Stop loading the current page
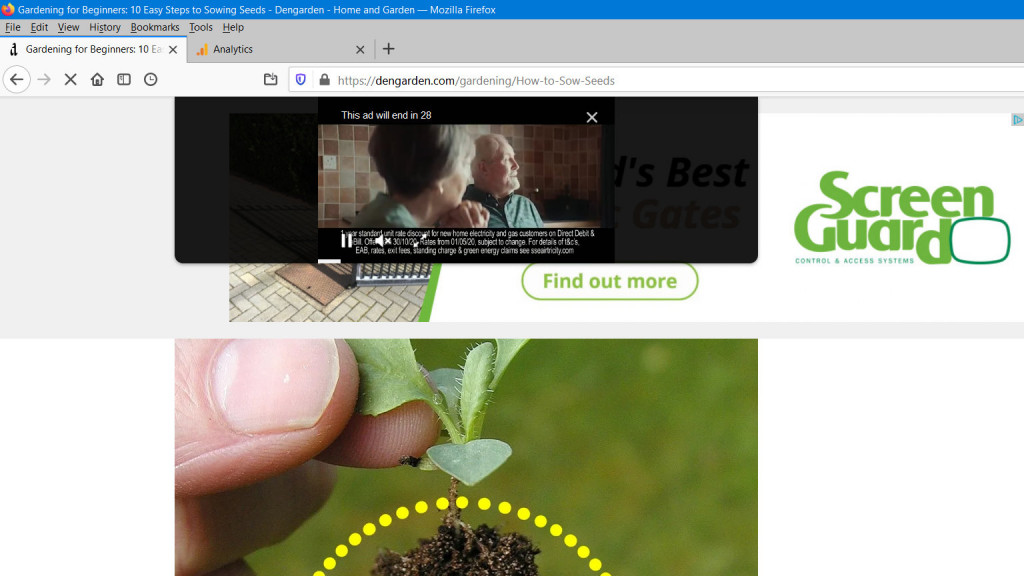Viewport: 1024px width, 576px height. pos(70,80)
